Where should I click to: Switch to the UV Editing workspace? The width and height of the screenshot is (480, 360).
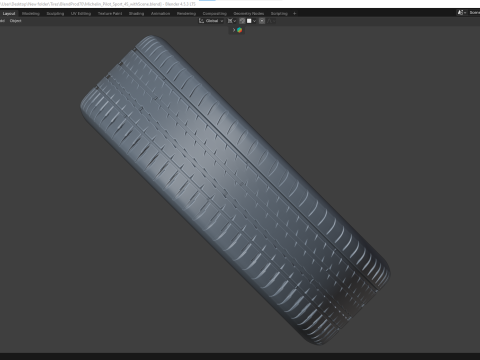[81, 14]
